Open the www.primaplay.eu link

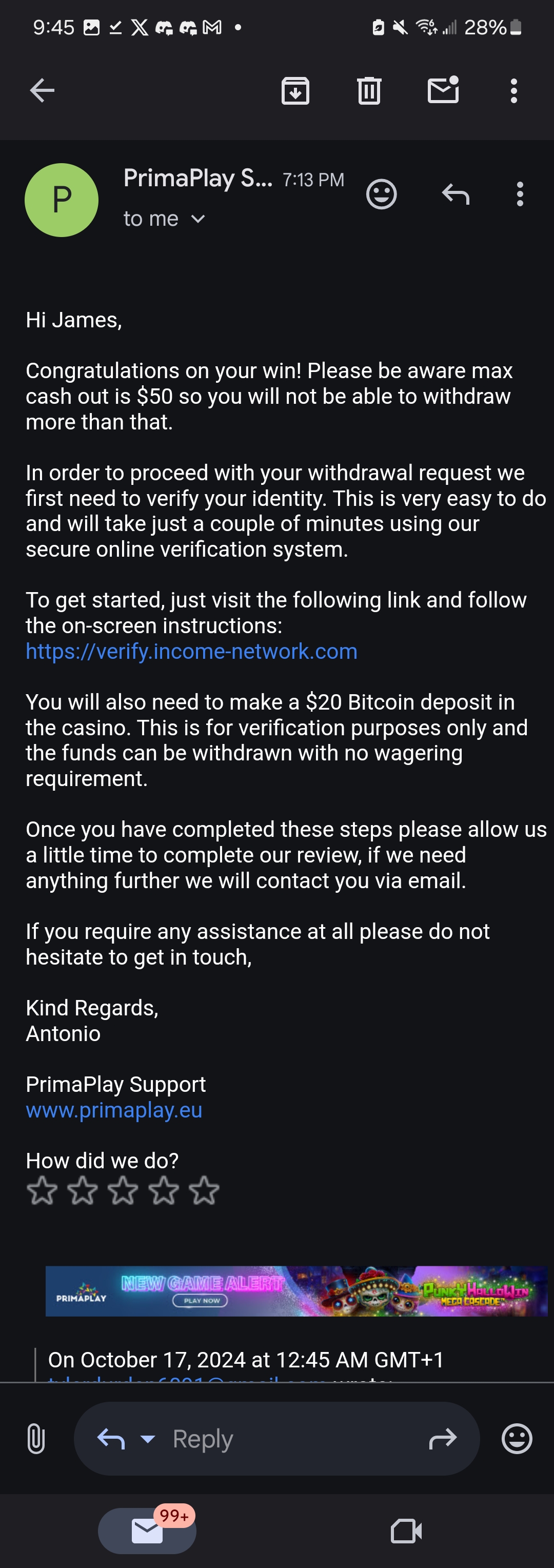114,1110
